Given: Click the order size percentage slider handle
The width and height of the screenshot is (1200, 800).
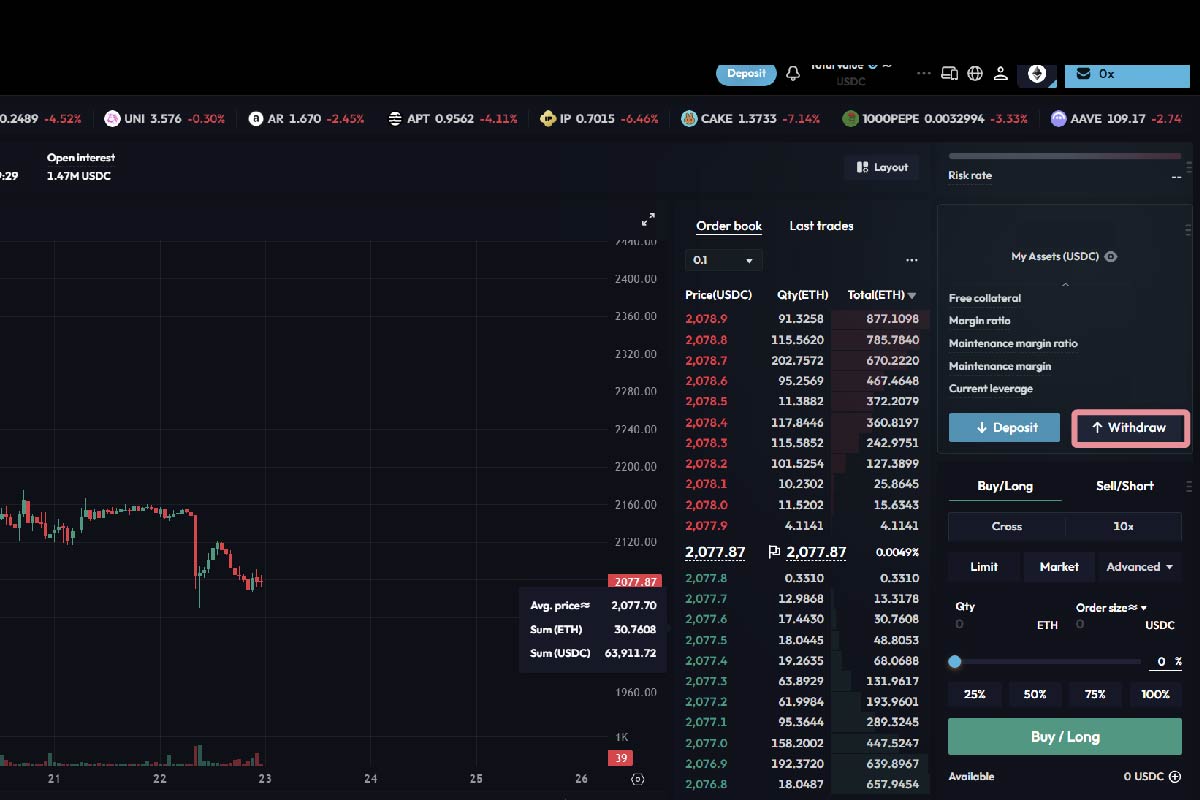Looking at the screenshot, I should coord(955,662).
